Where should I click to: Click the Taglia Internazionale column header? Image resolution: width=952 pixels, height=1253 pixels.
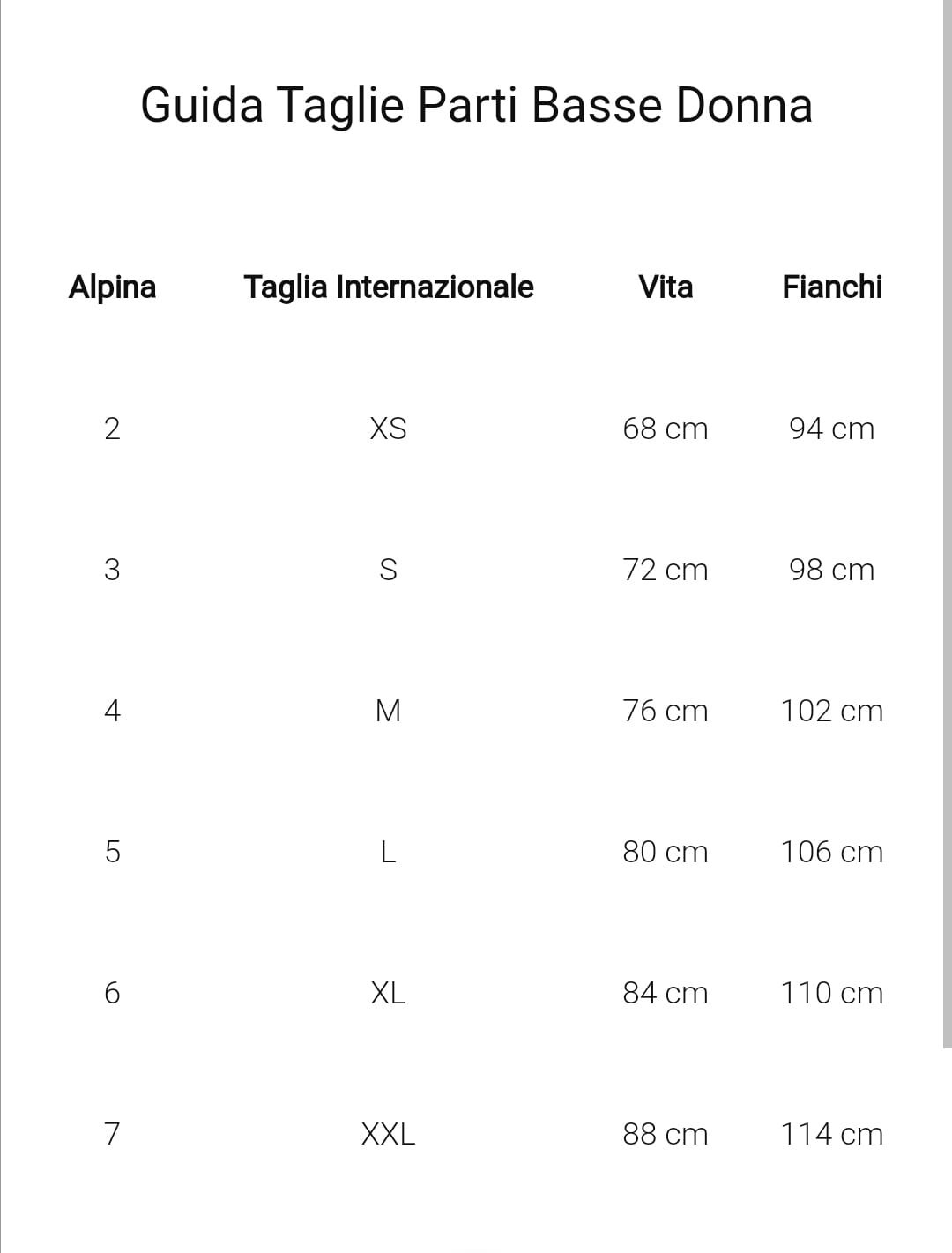click(x=388, y=287)
